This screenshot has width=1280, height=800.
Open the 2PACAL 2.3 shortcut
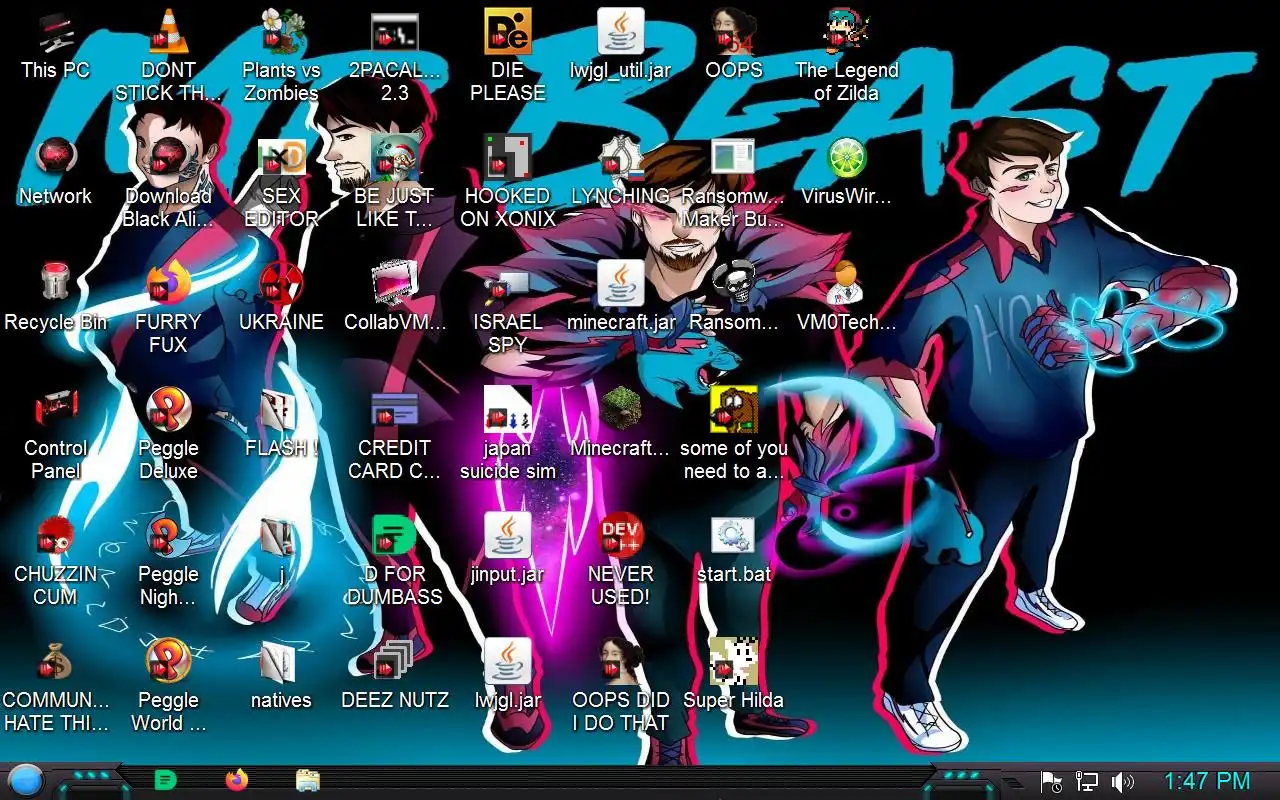(395, 33)
